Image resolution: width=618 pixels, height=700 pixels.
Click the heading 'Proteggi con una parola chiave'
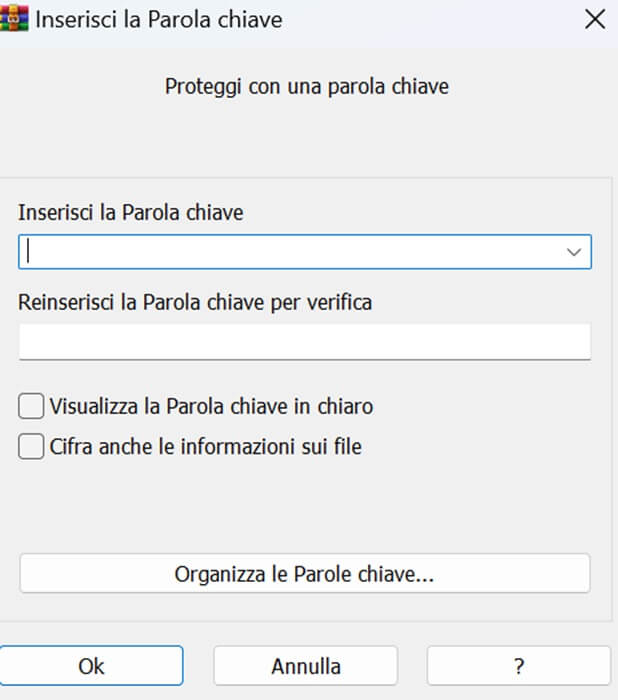click(306, 87)
